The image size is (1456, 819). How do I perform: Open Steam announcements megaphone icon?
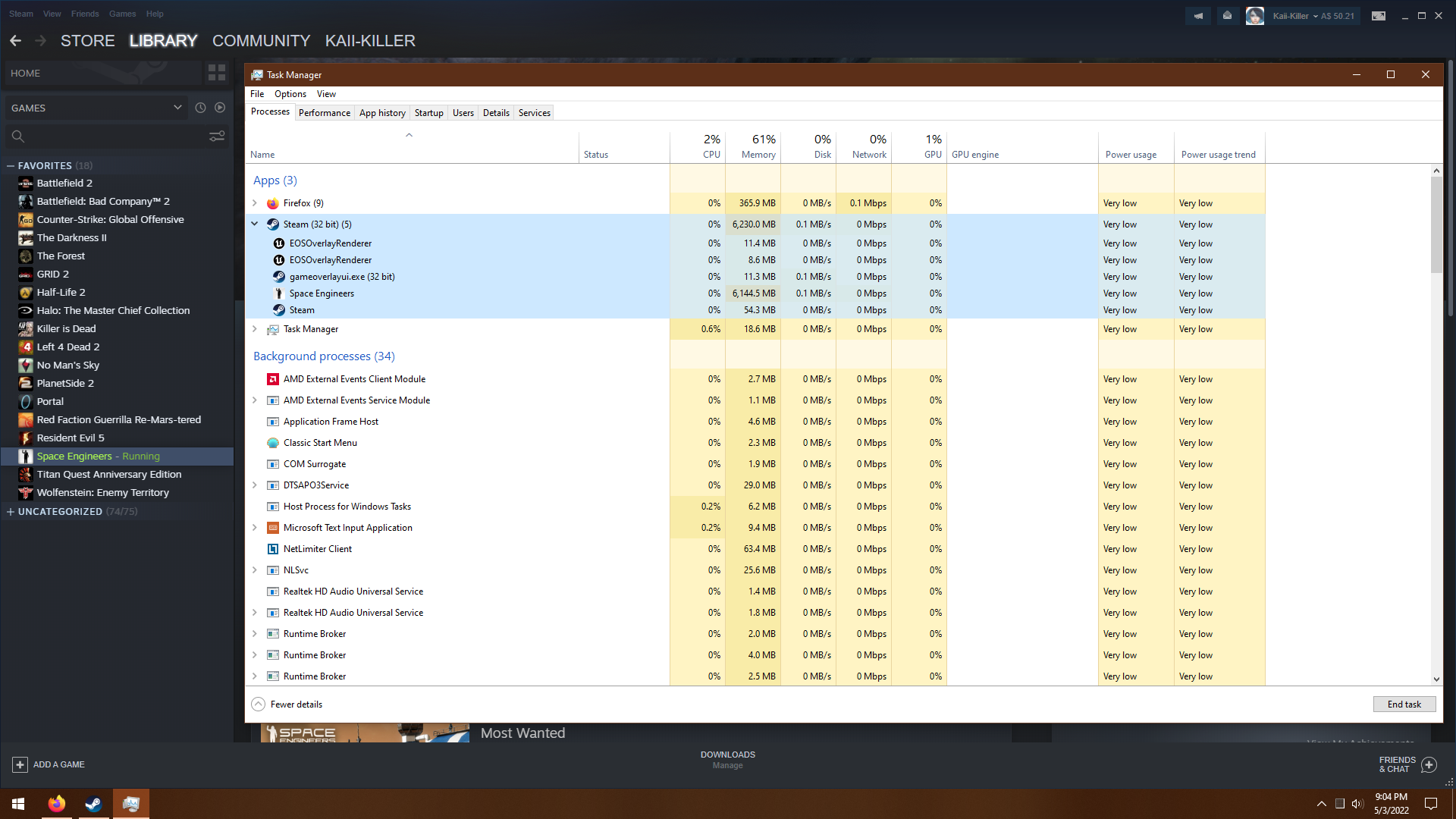coord(1198,16)
